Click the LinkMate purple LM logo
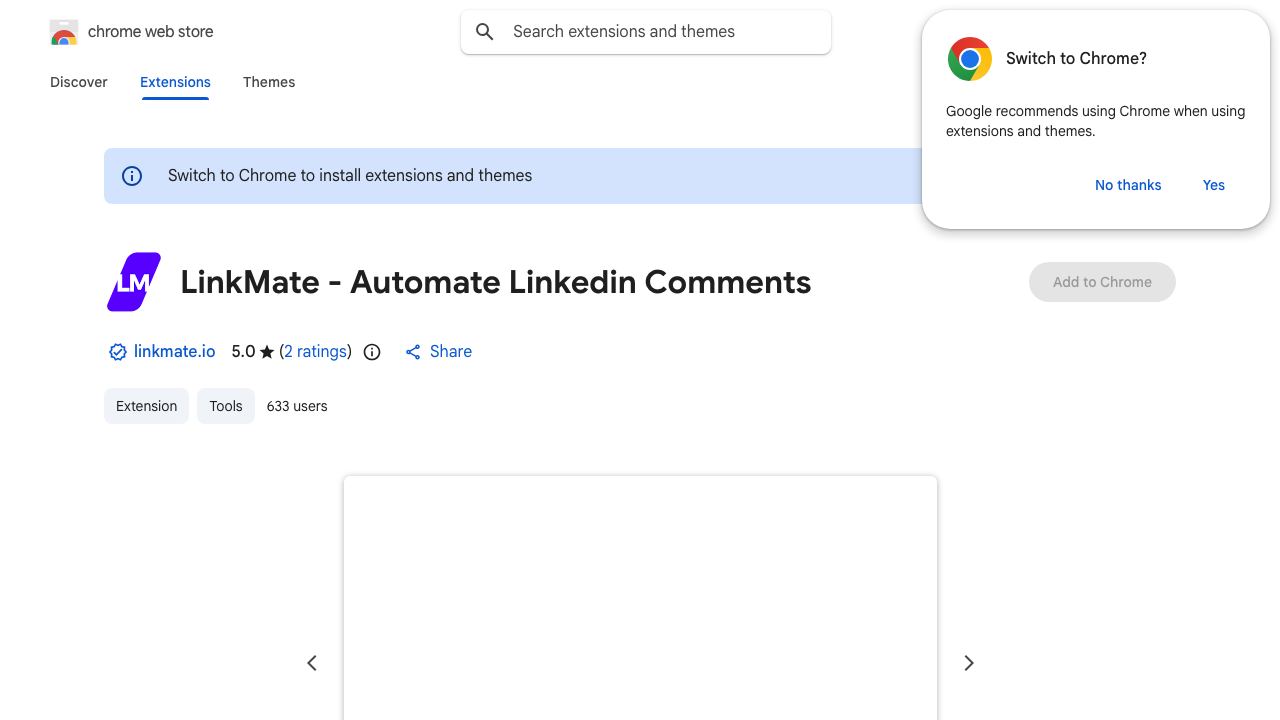 tap(134, 282)
